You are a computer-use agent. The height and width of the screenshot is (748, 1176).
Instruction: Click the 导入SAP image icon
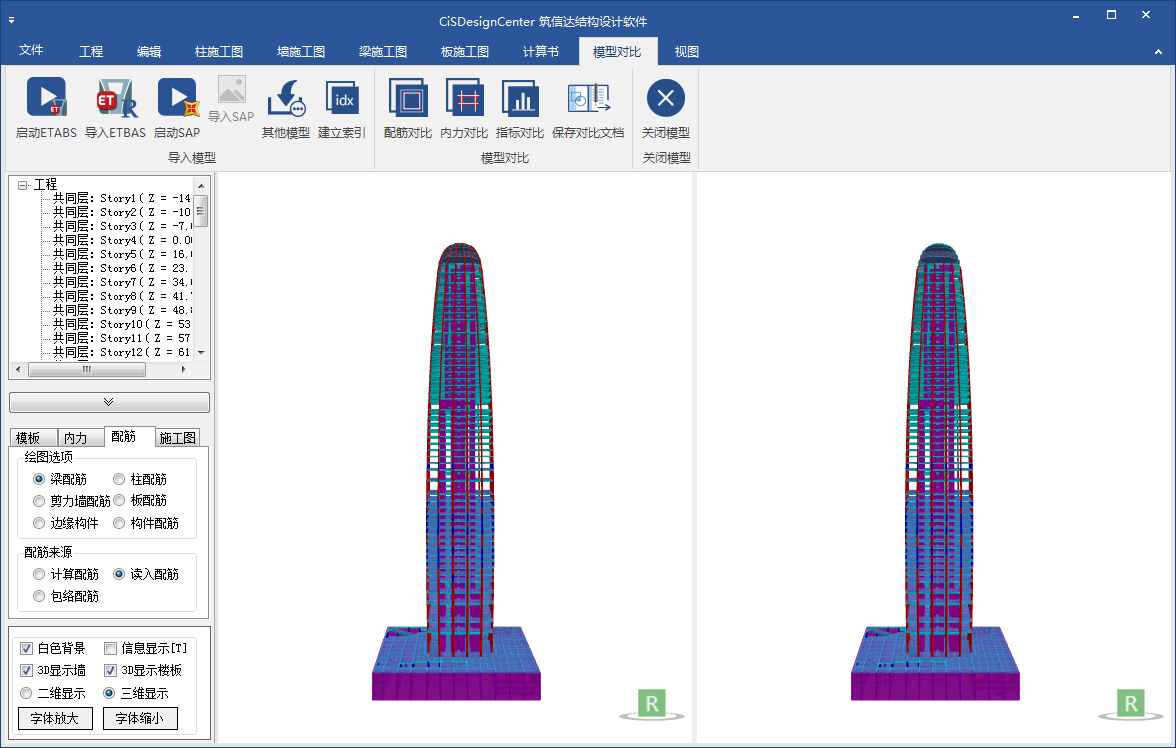tap(232, 91)
